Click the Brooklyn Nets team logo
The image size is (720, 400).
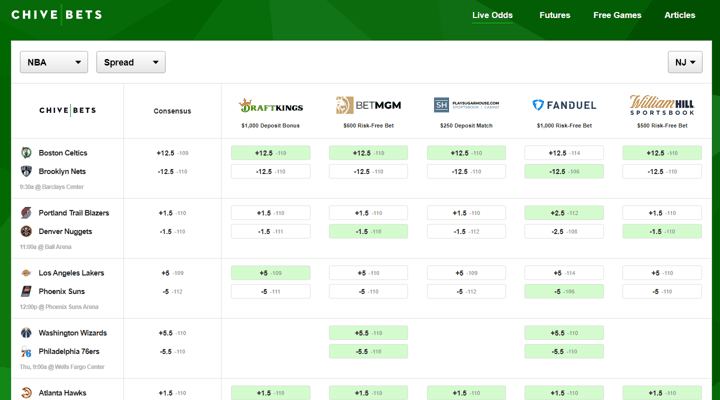coord(26,171)
